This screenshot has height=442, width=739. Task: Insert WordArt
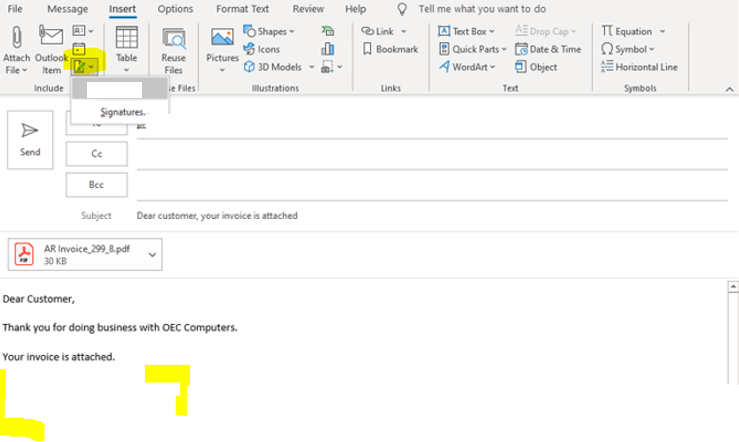(x=467, y=67)
